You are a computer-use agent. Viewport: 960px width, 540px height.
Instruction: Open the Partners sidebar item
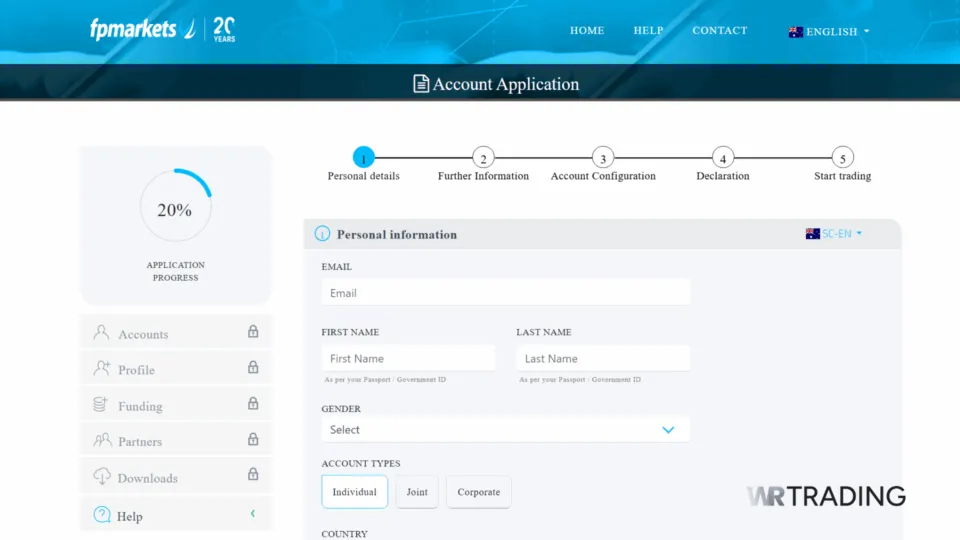pyautogui.click(x=176, y=440)
